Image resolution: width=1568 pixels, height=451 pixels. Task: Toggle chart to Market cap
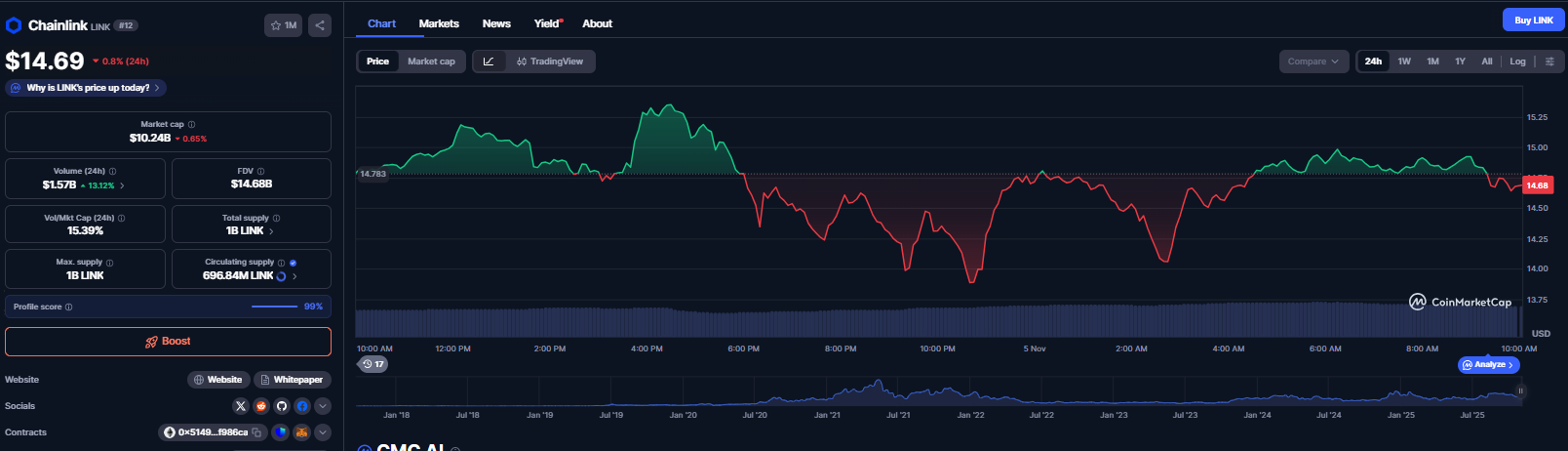[x=431, y=61]
